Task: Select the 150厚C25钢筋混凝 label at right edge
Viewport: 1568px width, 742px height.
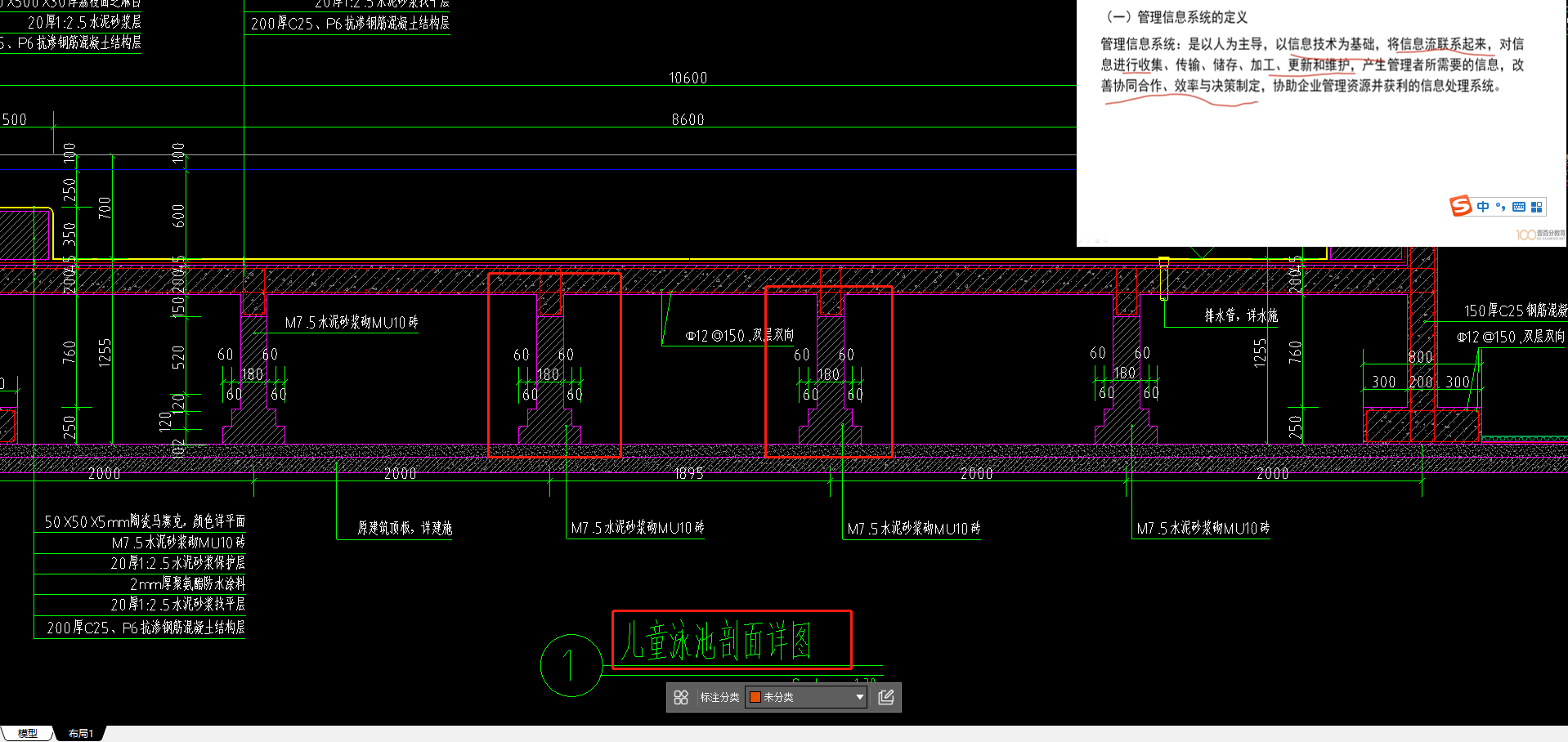Action: [1516, 311]
